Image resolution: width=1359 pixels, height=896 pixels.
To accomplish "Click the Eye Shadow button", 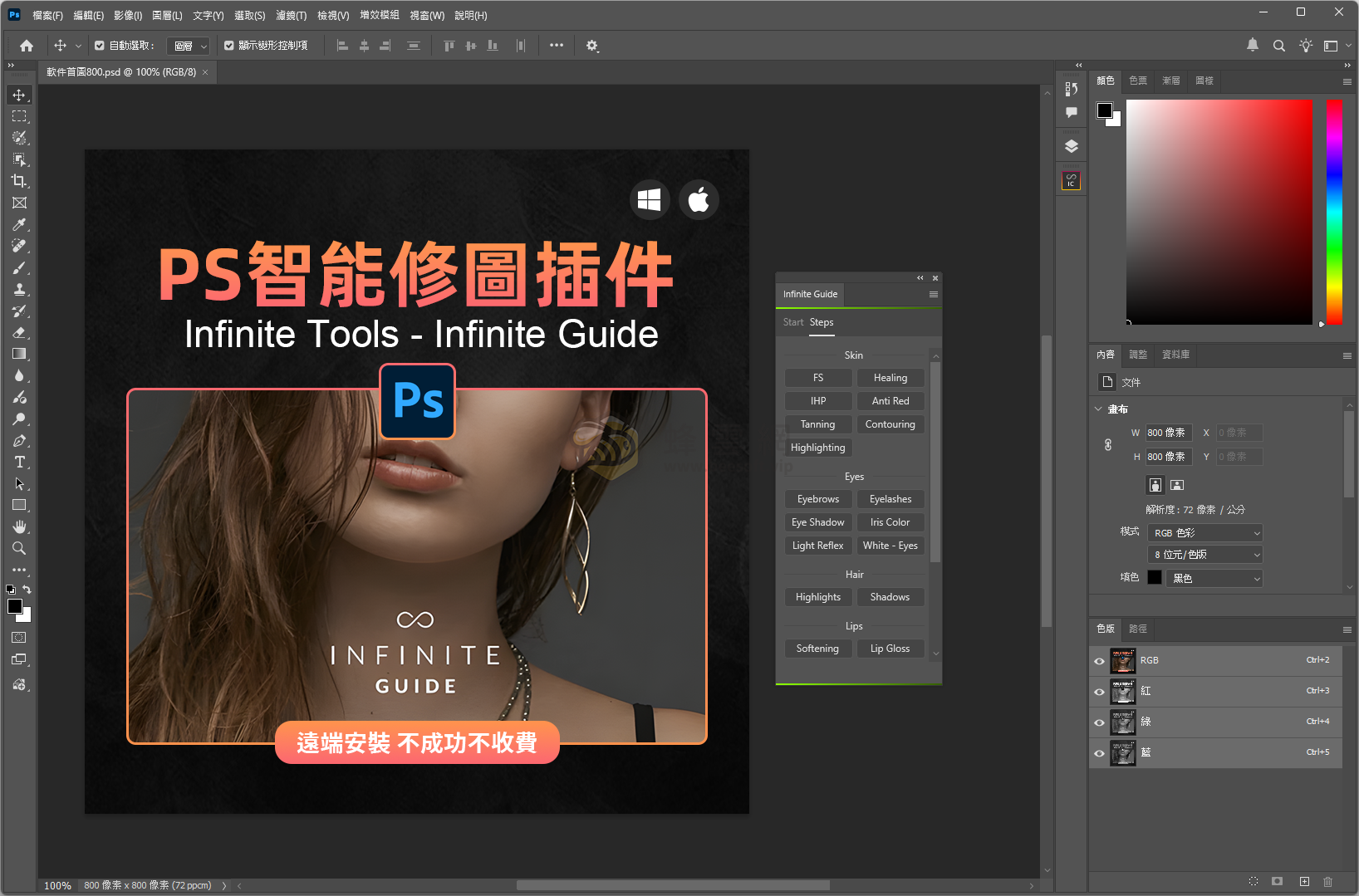I will (x=818, y=522).
